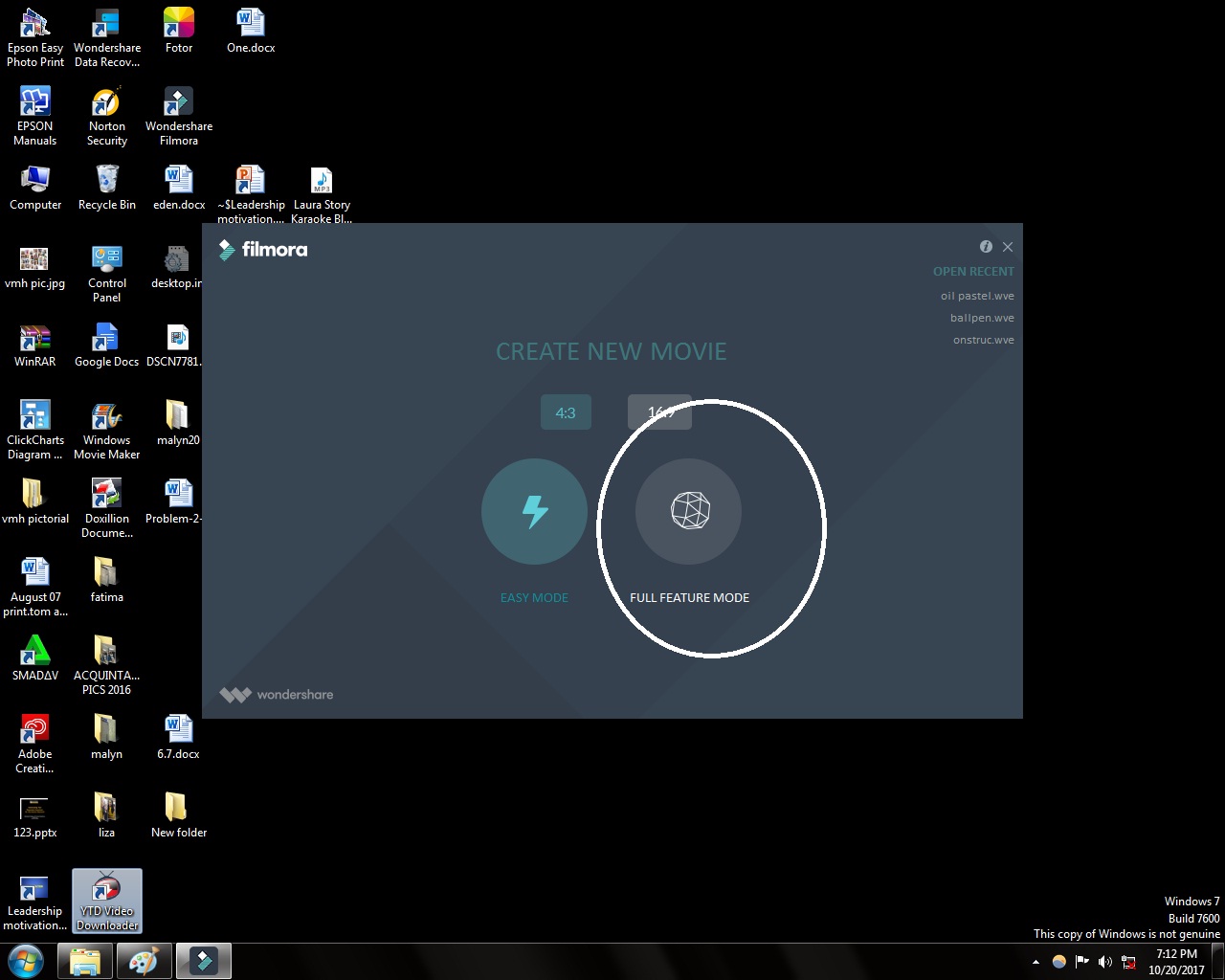The image size is (1225, 980).
Task: Click the EASY MODE label
Action: 534,597
